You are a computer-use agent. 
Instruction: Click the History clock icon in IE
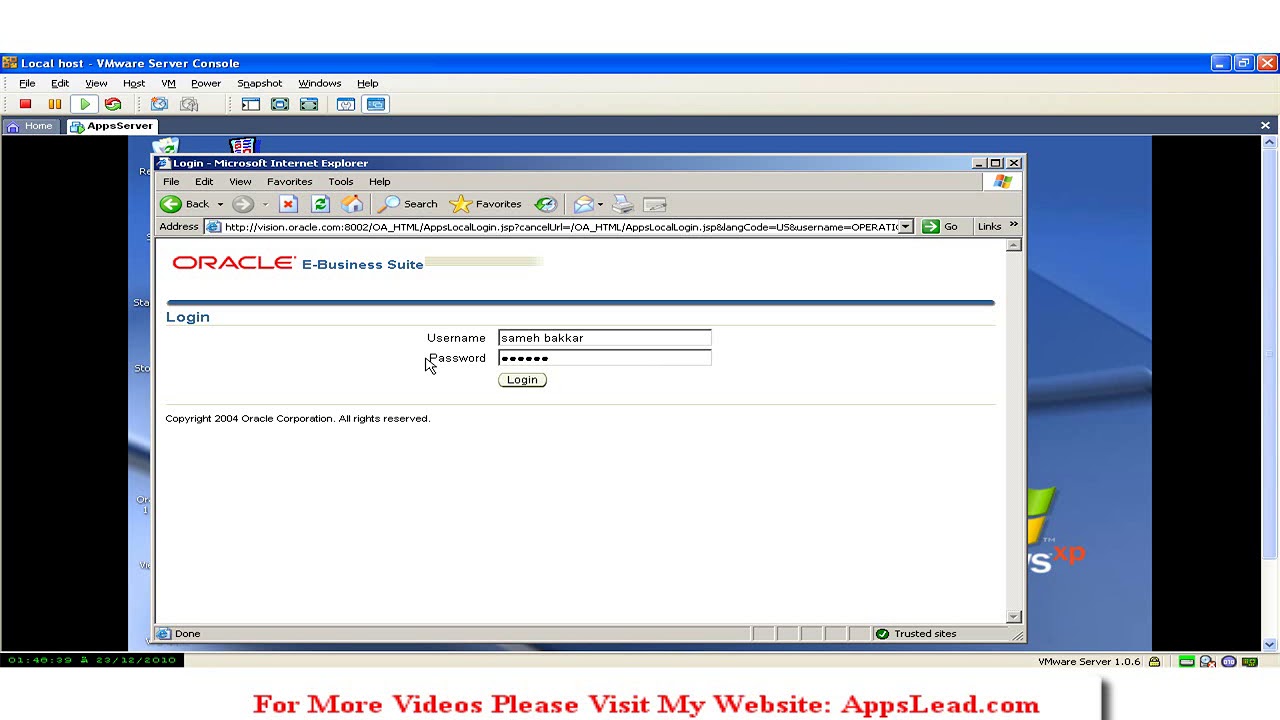545,204
